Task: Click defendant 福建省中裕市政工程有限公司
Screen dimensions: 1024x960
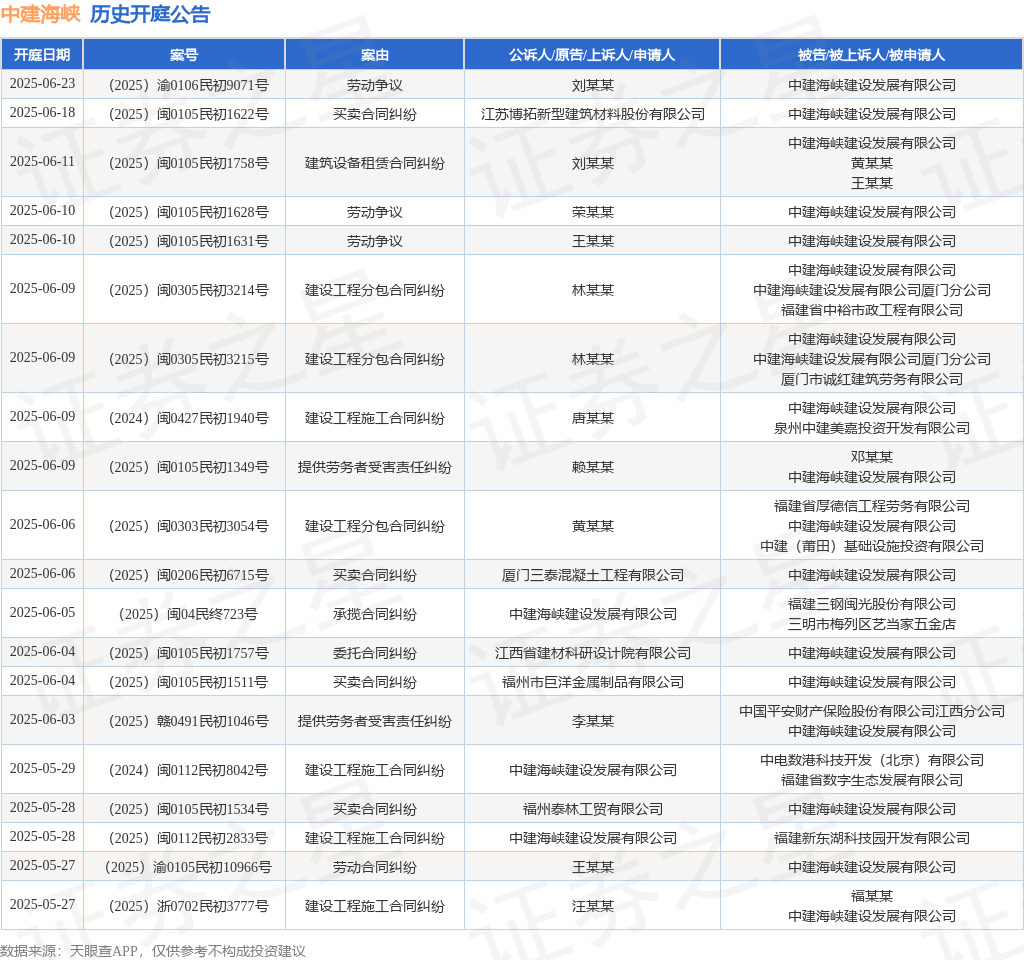Action: coord(871,310)
